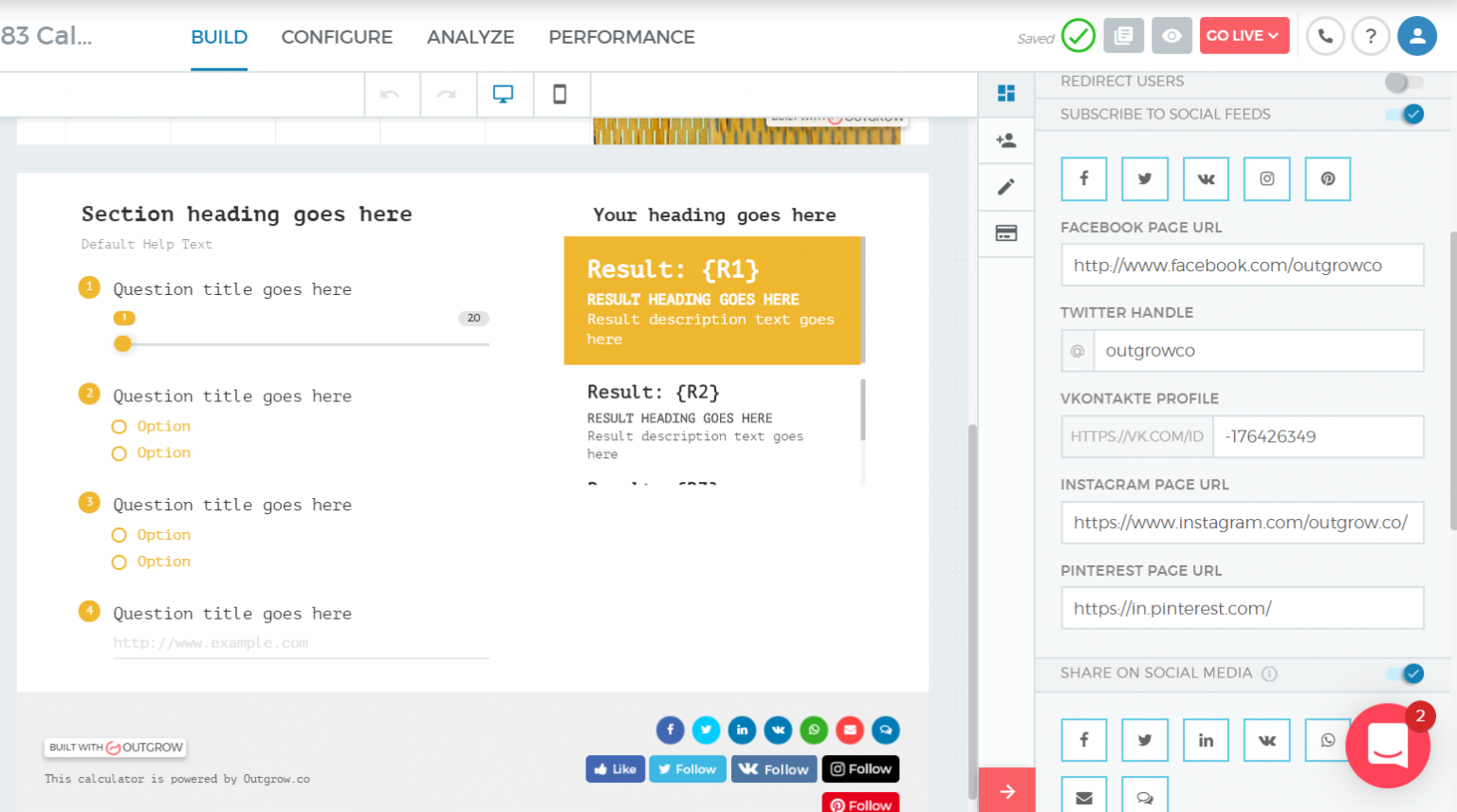
Task: Open the ANALYZE tab
Action: (470, 37)
